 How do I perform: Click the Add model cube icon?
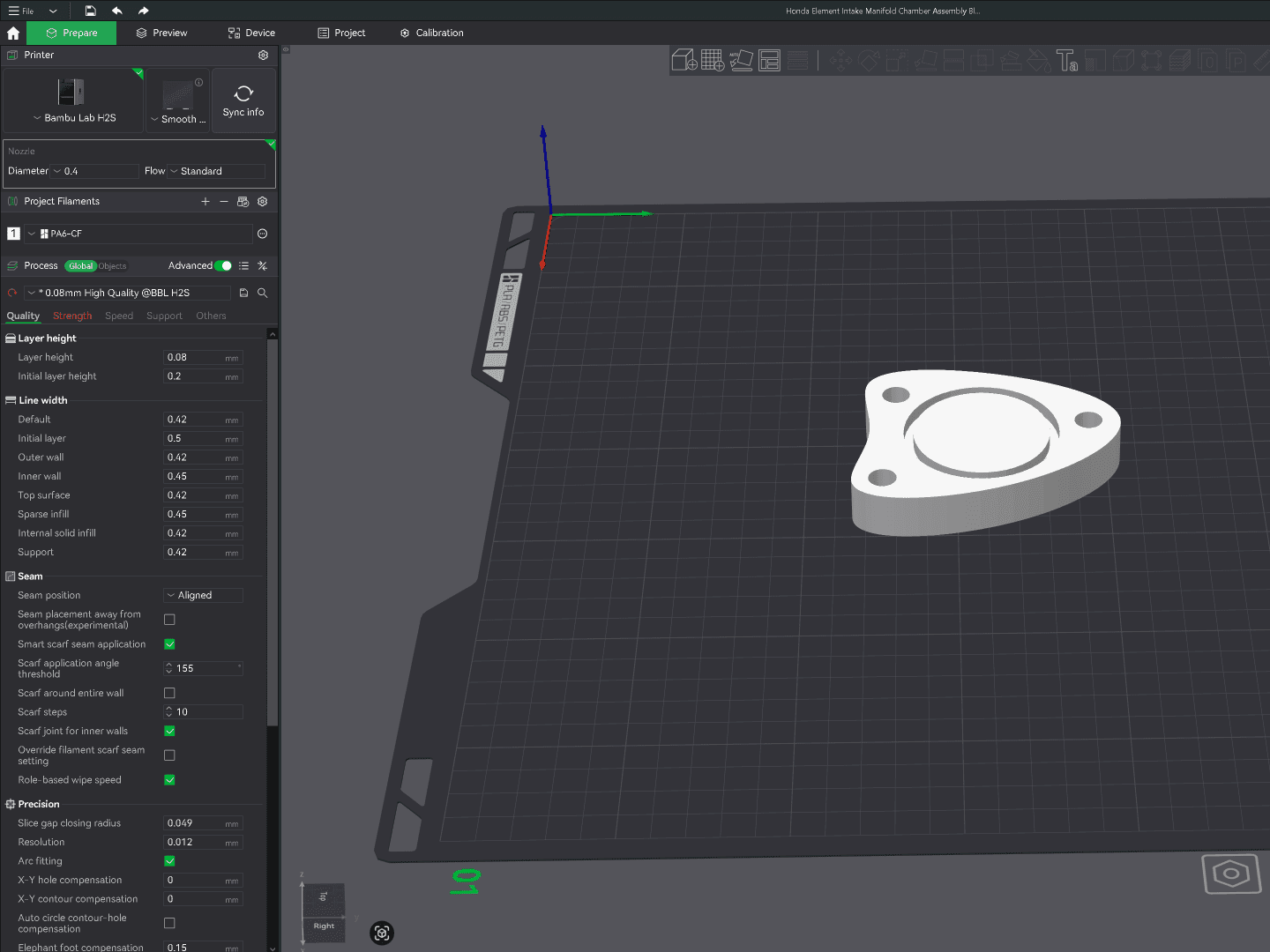click(x=684, y=60)
